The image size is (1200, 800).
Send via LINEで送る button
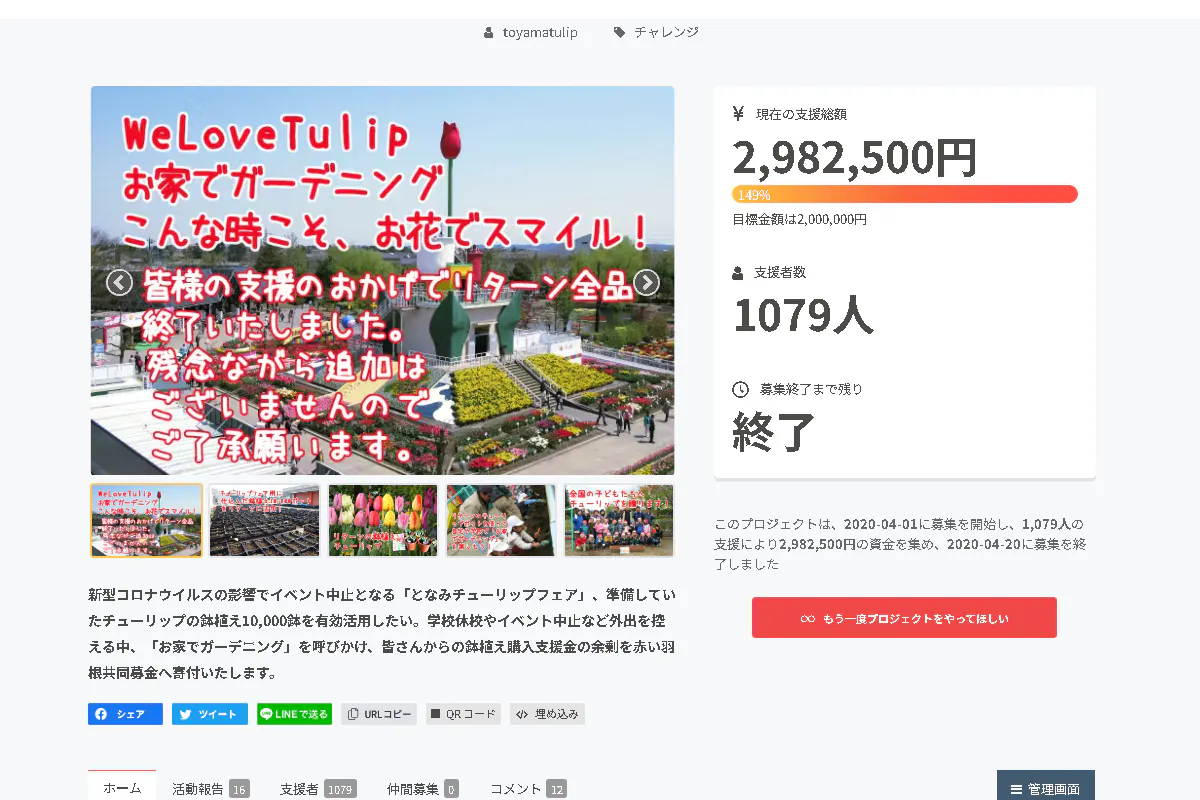pos(294,714)
